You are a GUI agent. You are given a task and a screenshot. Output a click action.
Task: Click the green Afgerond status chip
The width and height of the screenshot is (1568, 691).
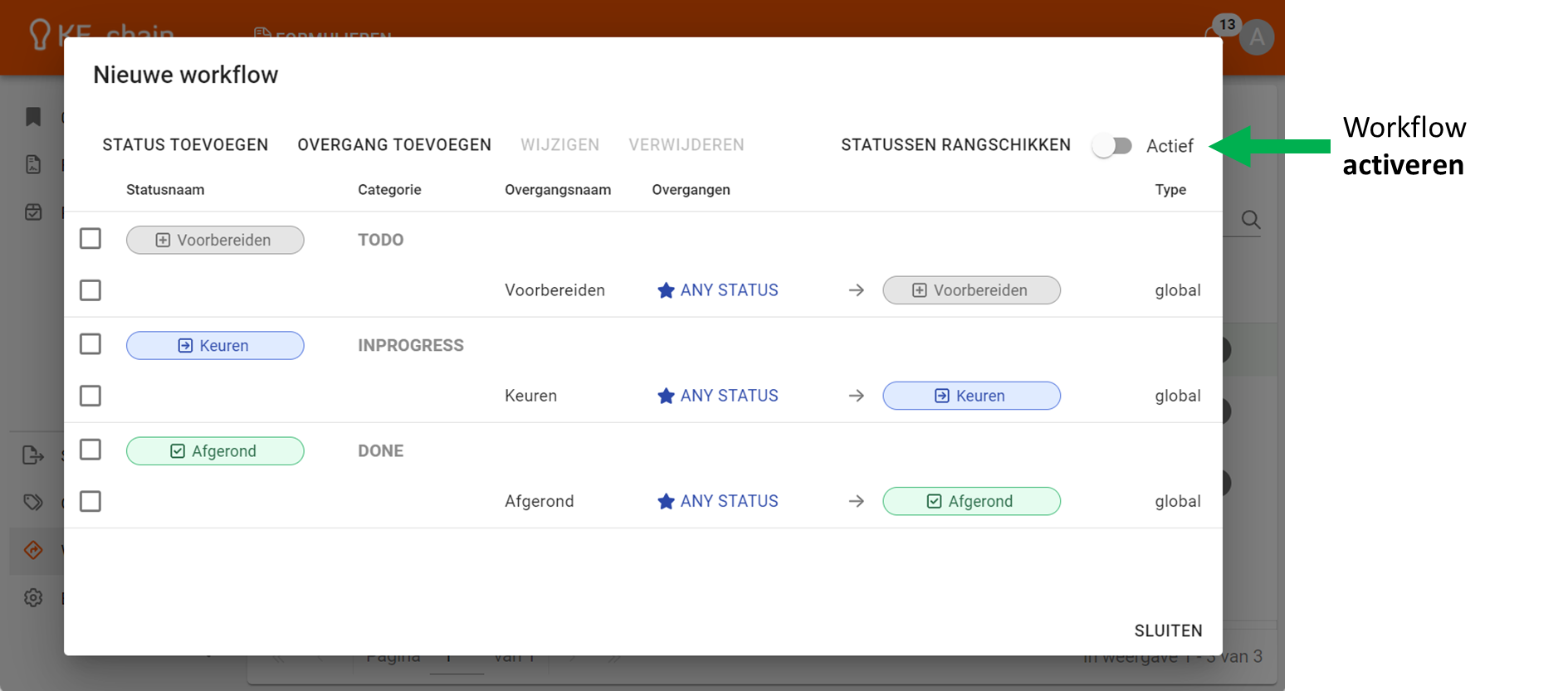coord(215,450)
